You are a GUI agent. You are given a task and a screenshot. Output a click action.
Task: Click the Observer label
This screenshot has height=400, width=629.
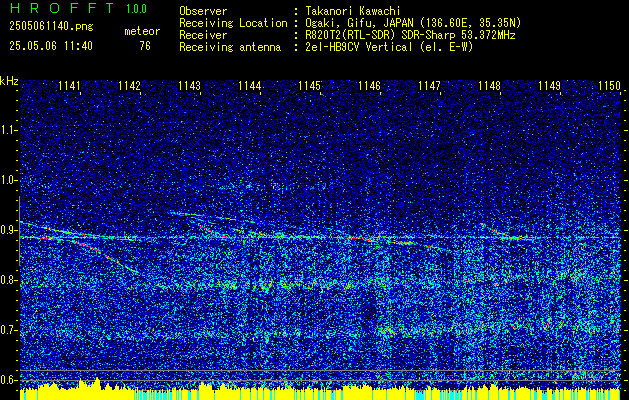point(203,11)
